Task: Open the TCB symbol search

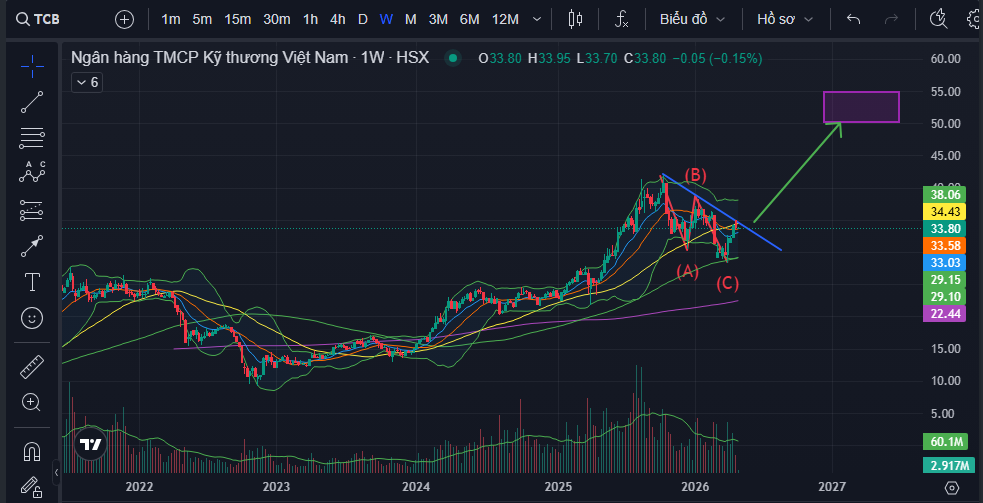Action: point(39,19)
